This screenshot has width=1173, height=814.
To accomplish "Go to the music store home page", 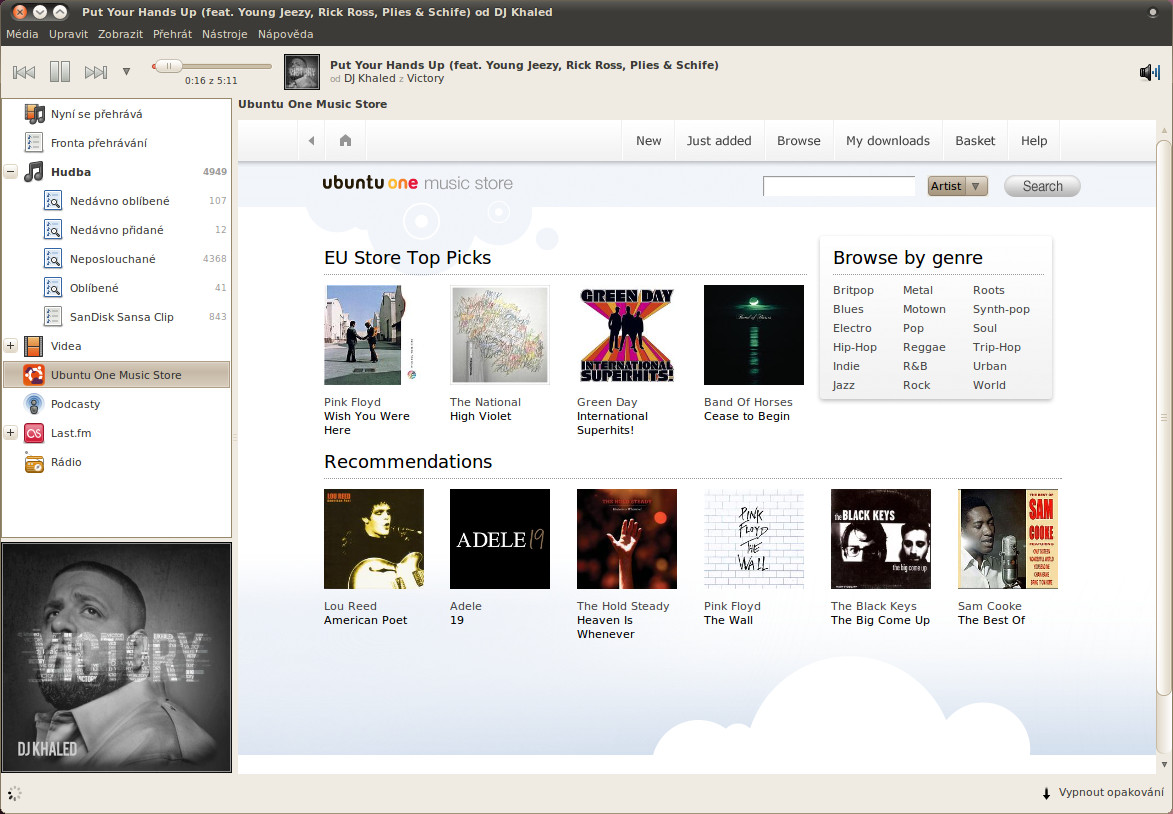I will click(345, 141).
